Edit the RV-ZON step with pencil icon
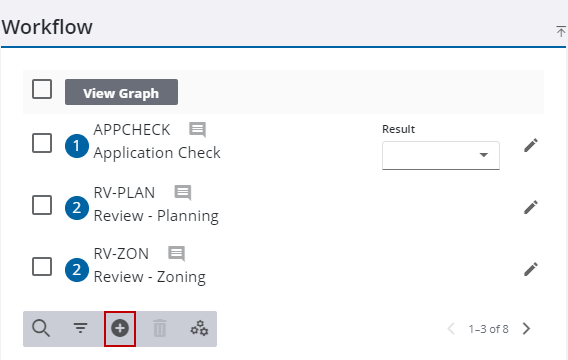This screenshot has width=568, height=360. [531, 269]
